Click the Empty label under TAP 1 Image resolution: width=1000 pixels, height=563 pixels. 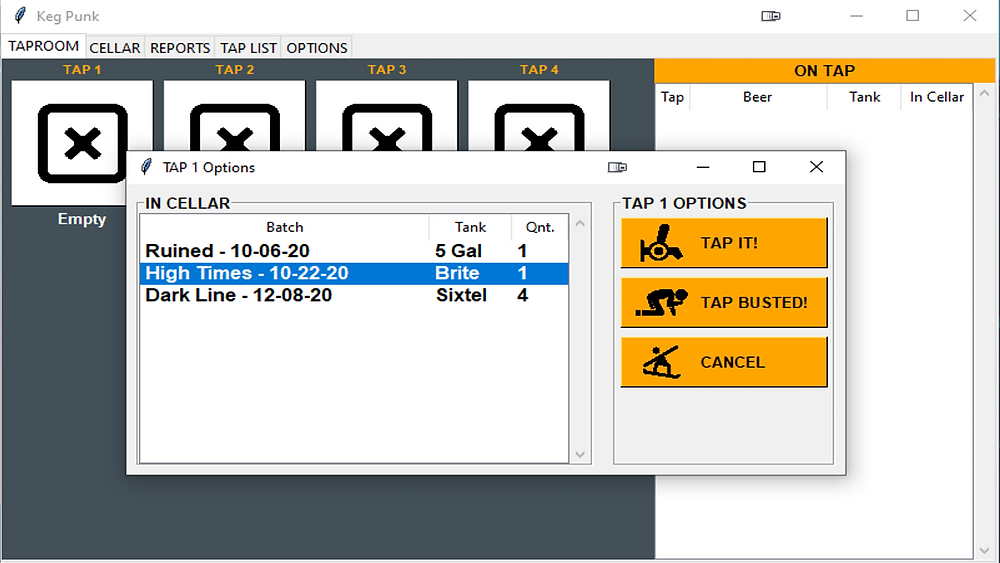[82, 219]
